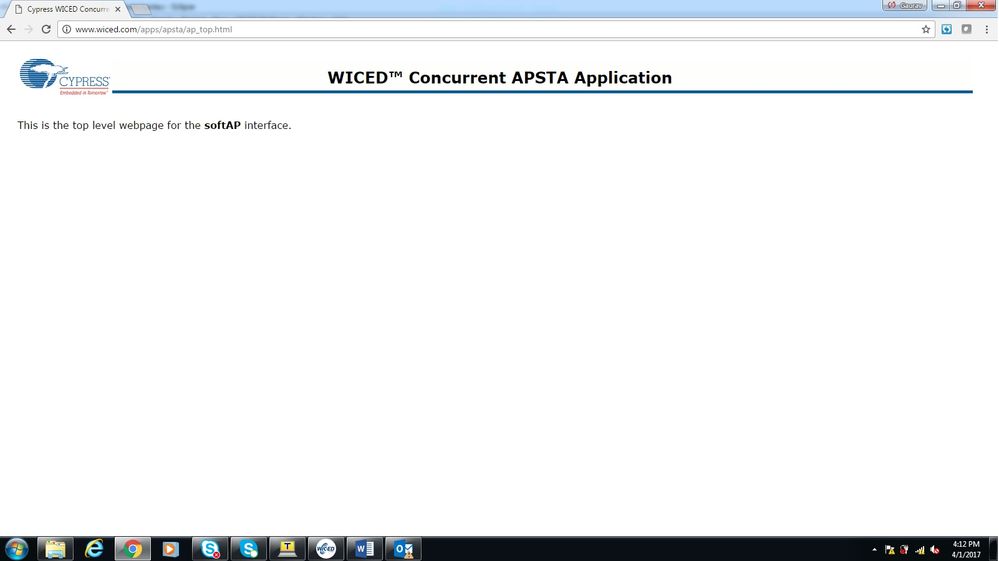Show hidden system tray icons
Screen dimensions: 999x561
click(875, 549)
